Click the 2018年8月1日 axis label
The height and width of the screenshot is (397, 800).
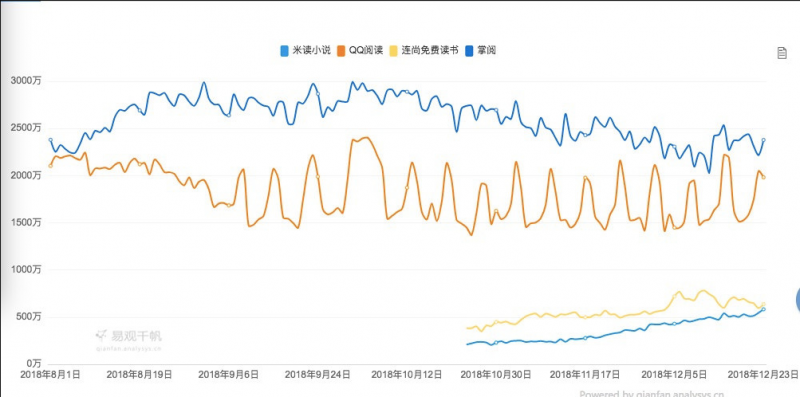(x=50, y=375)
